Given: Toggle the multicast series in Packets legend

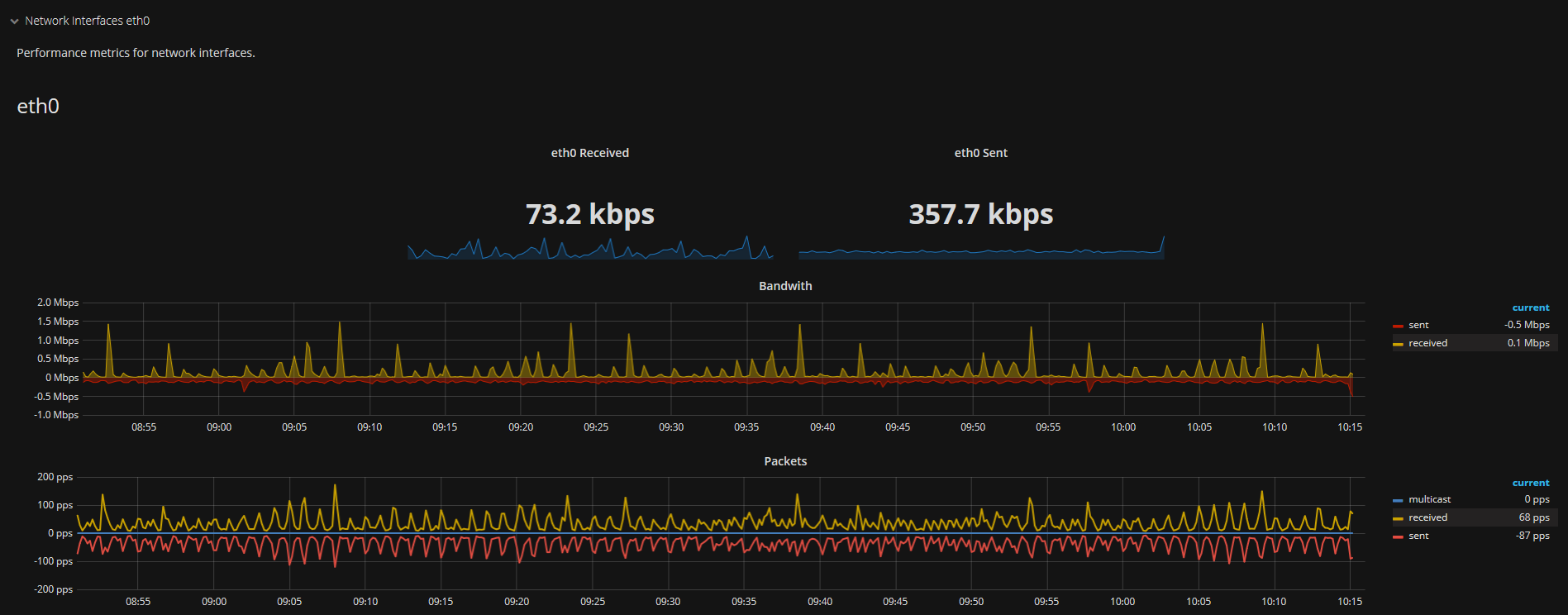Looking at the screenshot, I should [x=1430, y=499].
